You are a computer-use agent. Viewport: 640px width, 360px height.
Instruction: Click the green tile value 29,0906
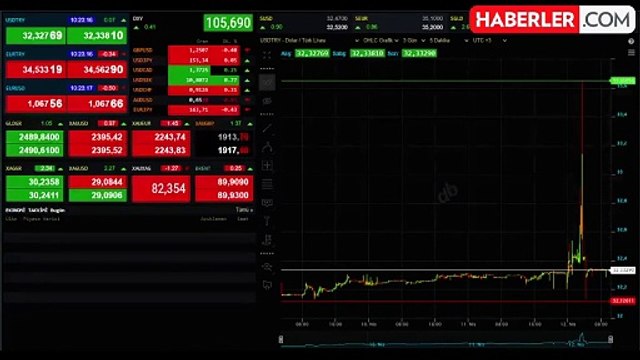coord(98,195)
